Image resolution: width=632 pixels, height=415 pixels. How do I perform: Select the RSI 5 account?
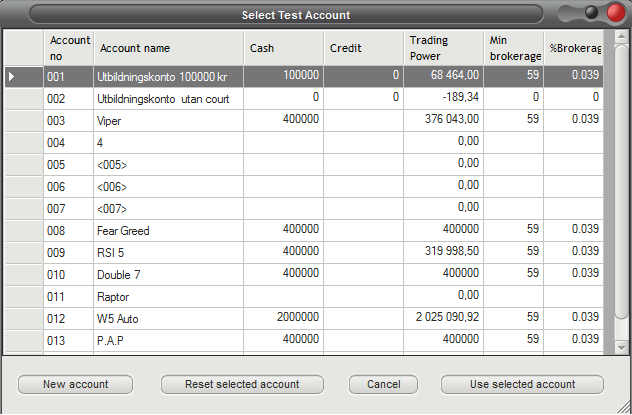pos(304,252)
